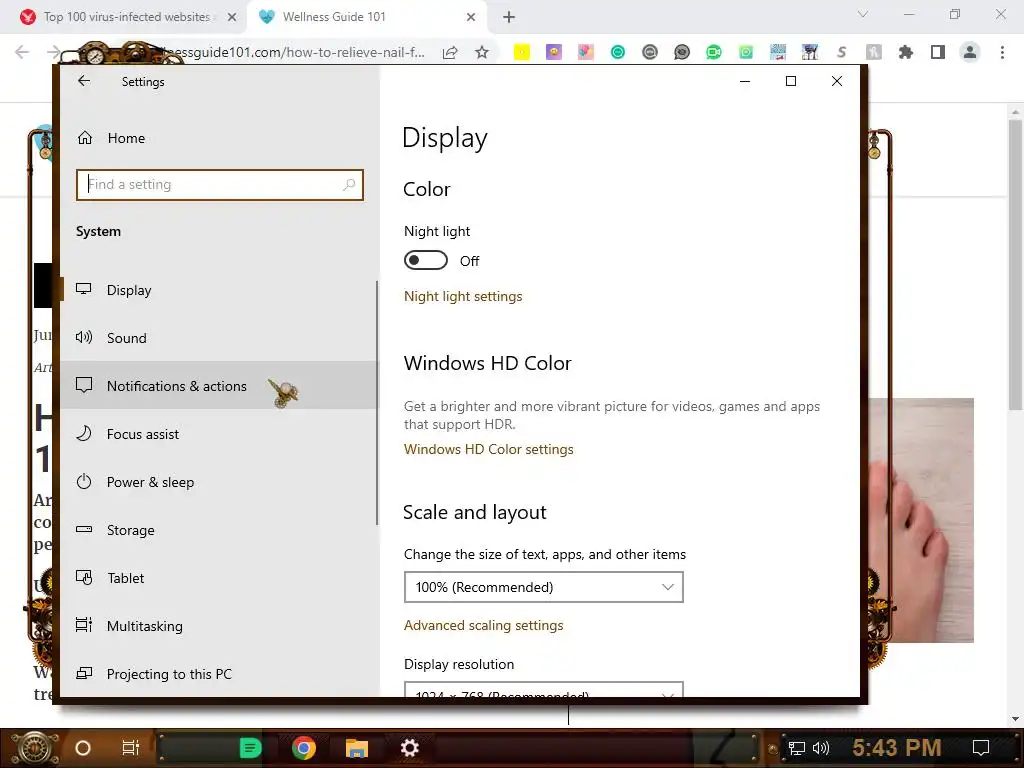
Task: Click the Power & sleep power icon
Action: click(84, 481)
